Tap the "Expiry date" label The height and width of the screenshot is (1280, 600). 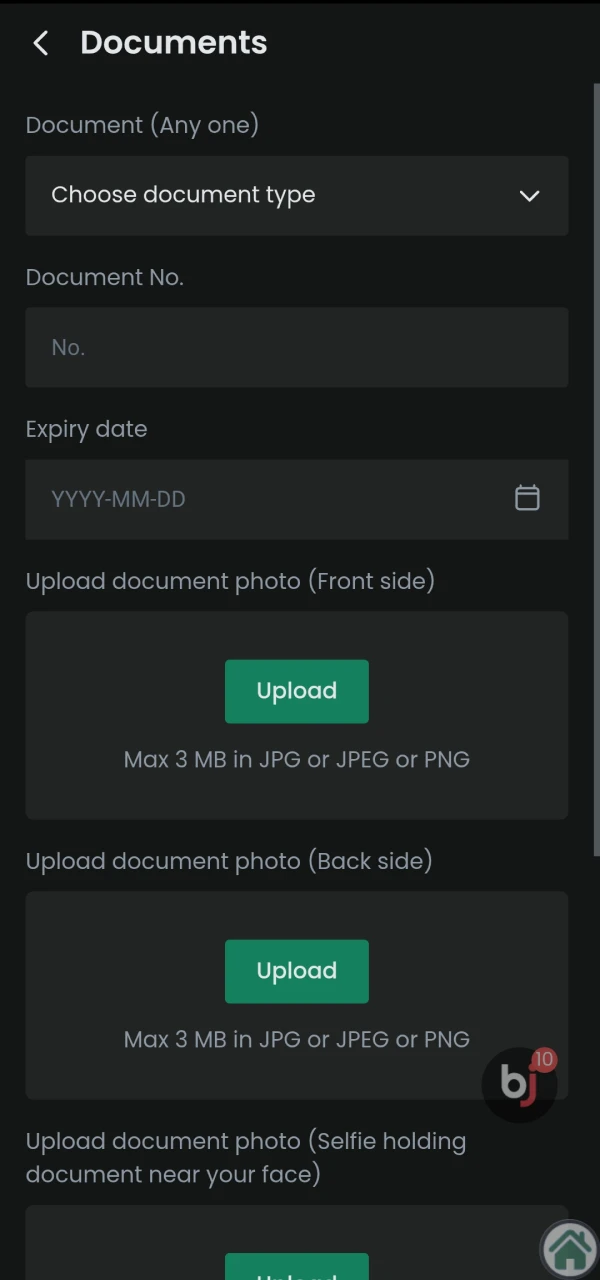[86, 429]
